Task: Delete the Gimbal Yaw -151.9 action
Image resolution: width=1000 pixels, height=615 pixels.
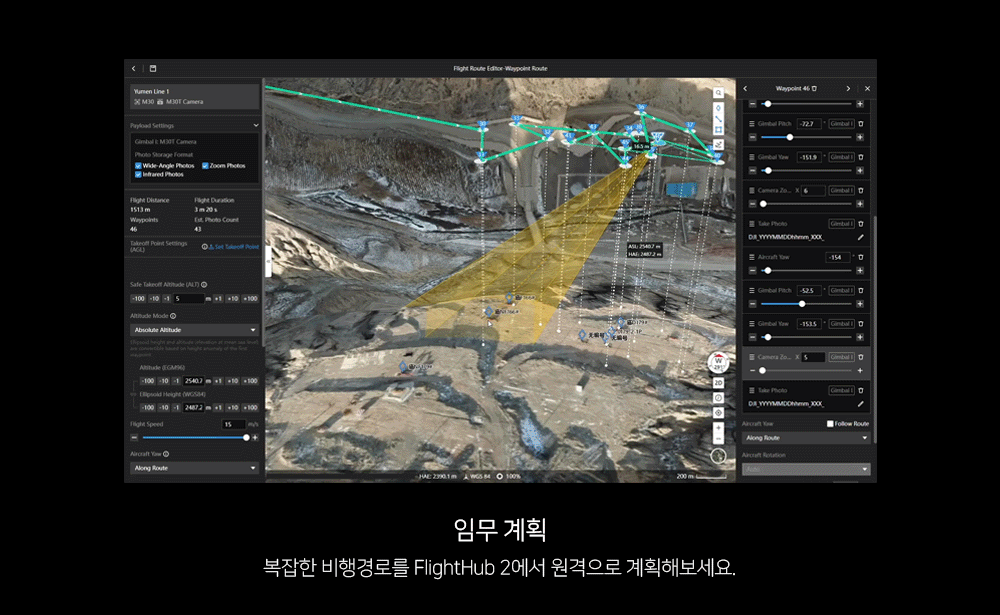Action: pyautogui.click(x=860, y=157)
